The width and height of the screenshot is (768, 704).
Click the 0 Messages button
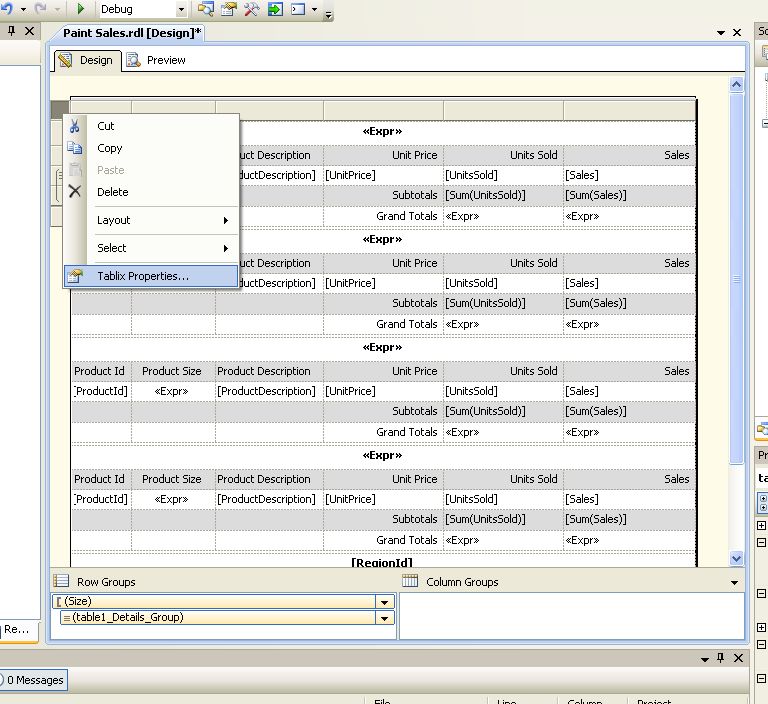coord(33,680)
